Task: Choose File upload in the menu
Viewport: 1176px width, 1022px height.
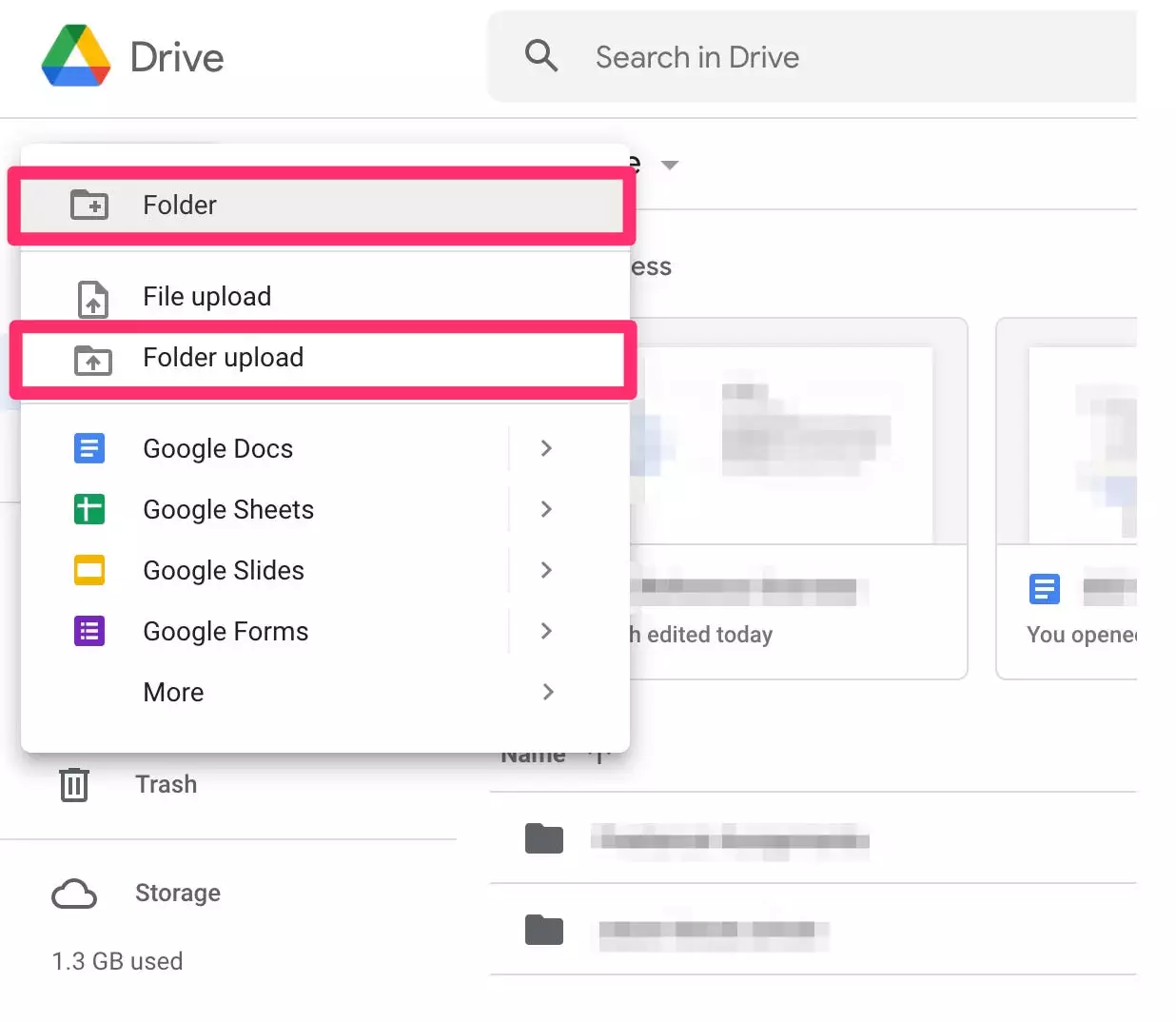Action: (207, 297)
